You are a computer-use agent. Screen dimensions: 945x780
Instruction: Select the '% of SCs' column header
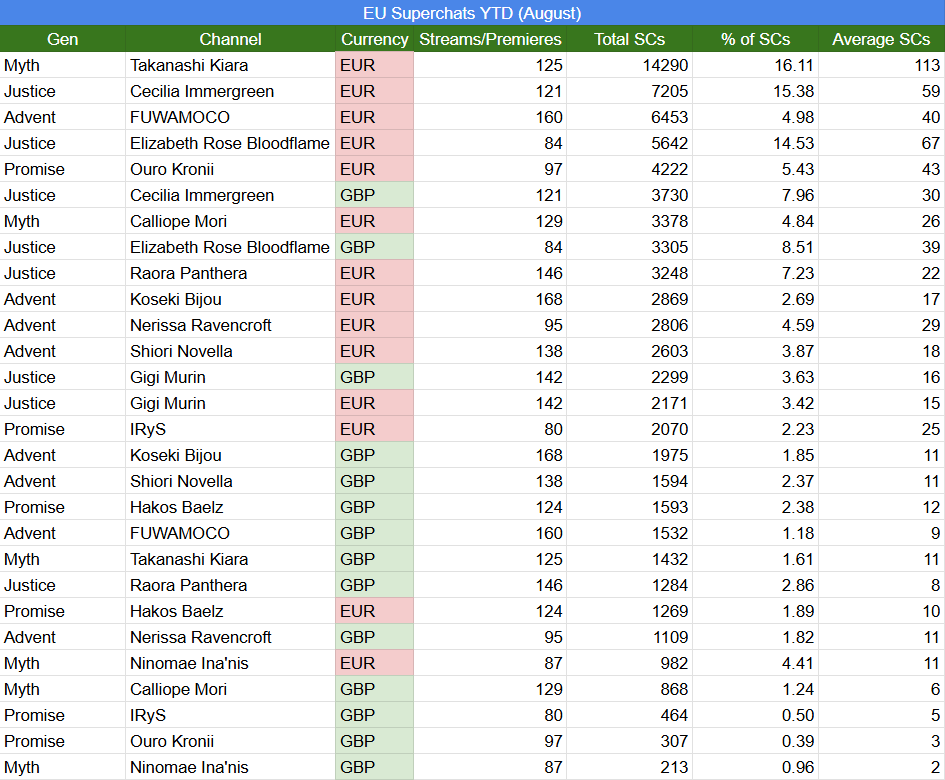pyautogui.click(x=755, y=39)
